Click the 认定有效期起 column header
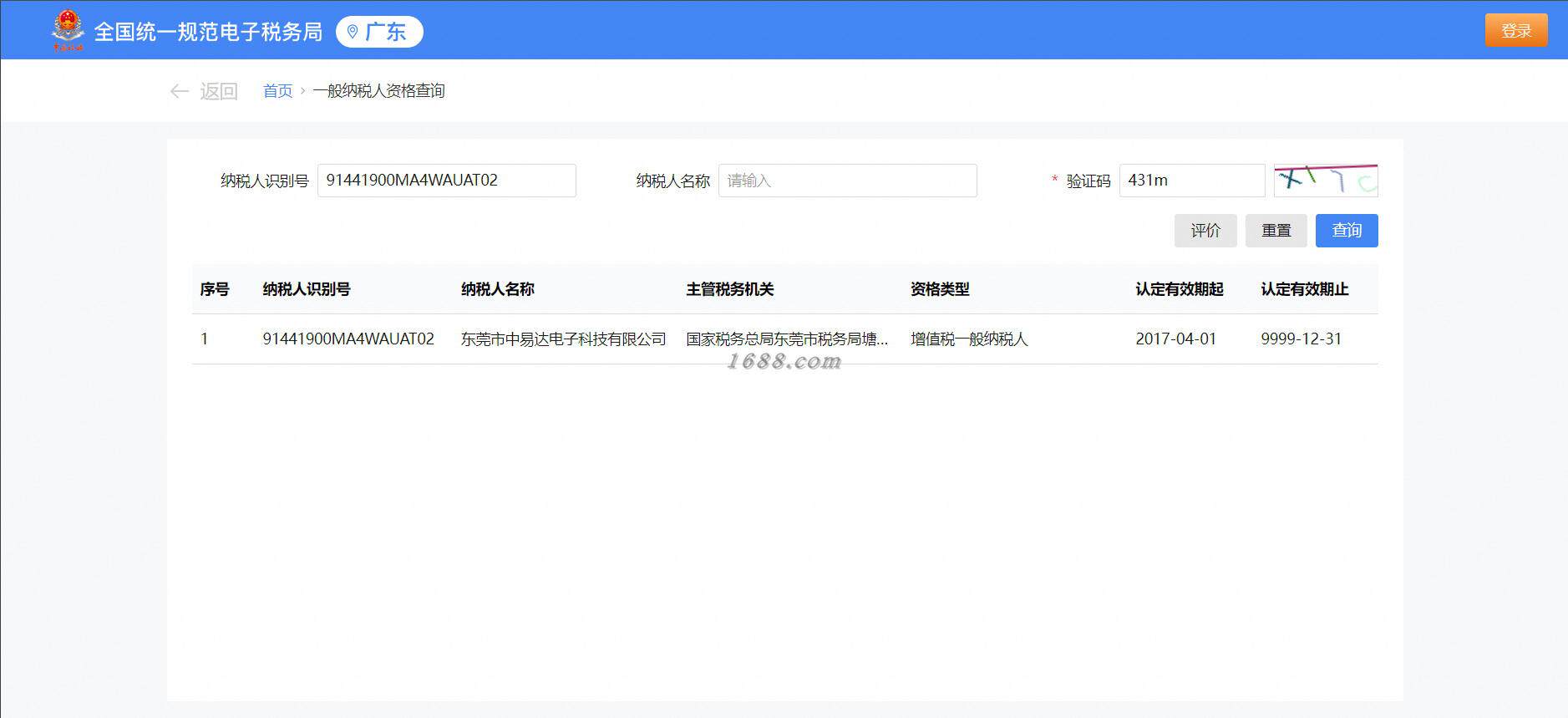1568x718 pixels. tap(1180, 289)
